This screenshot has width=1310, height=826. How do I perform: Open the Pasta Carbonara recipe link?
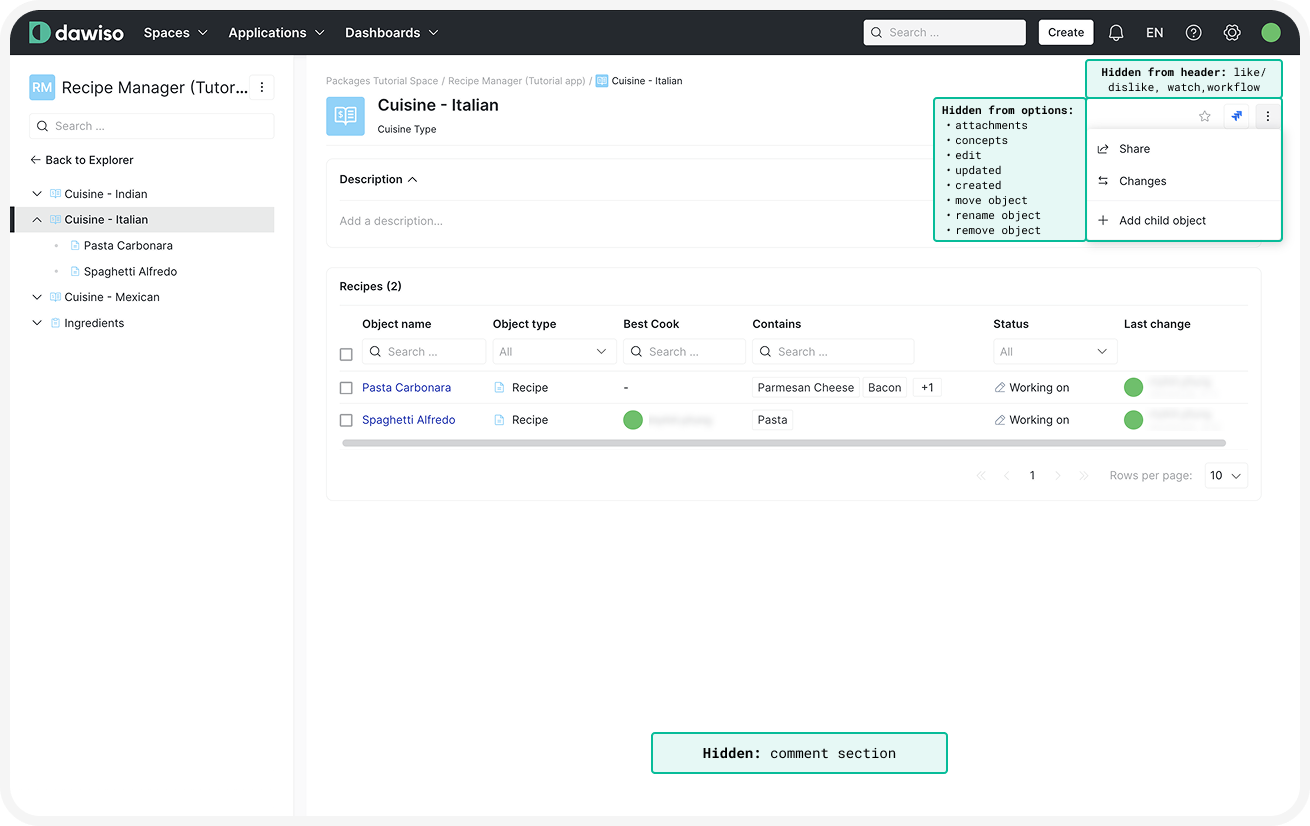pos(406,388)
